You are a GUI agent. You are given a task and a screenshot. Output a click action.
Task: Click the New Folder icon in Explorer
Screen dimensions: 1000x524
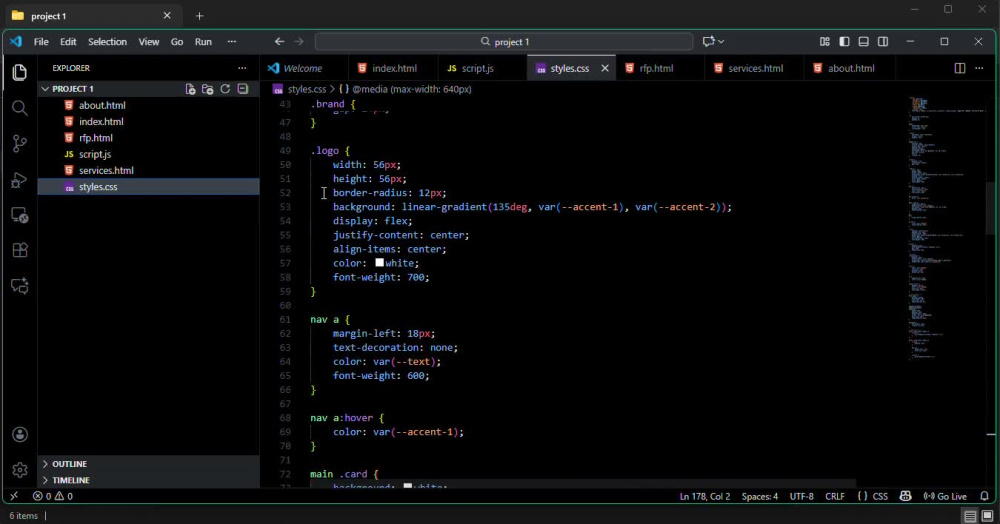coord(207,89)
